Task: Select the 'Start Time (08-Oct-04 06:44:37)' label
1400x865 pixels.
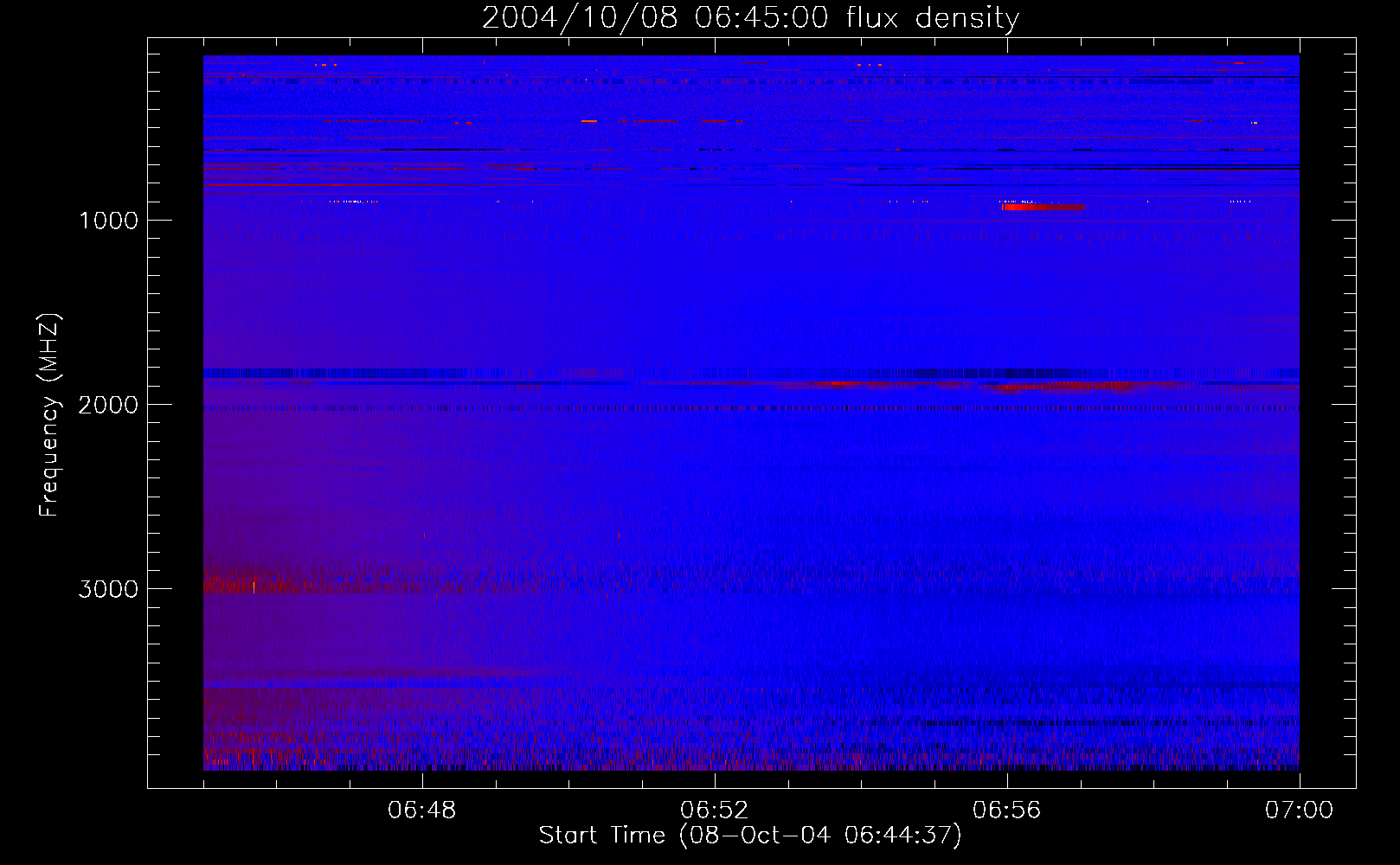Action: (x=750, y=836)
